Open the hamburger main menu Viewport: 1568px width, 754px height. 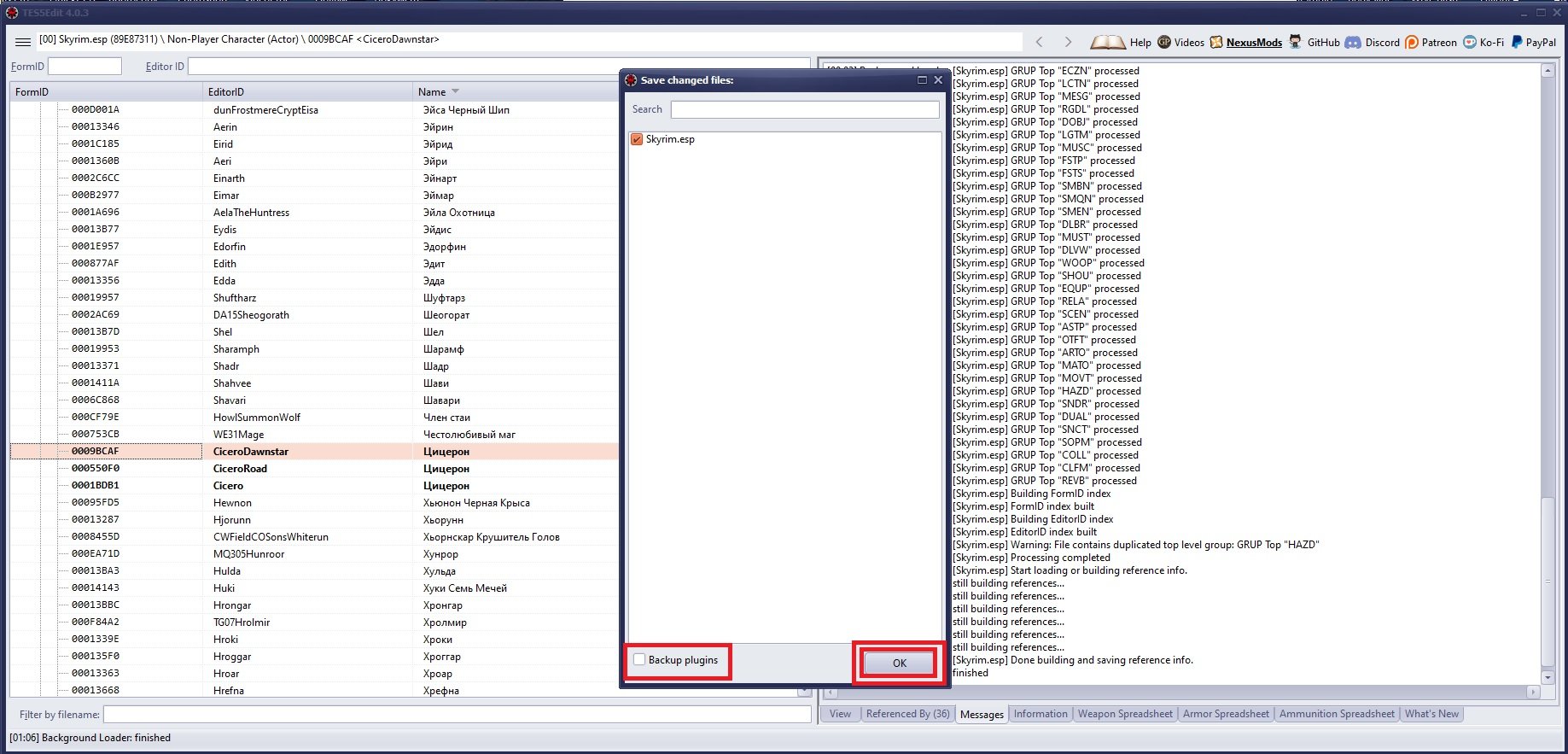pos(23,42)
